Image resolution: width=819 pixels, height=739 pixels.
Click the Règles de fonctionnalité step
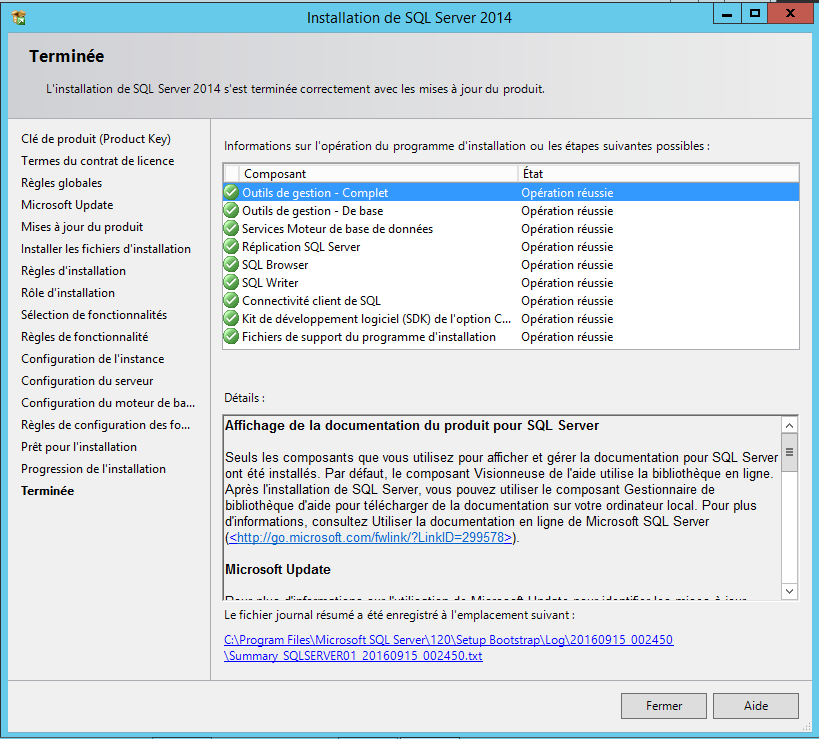(85, 337)
